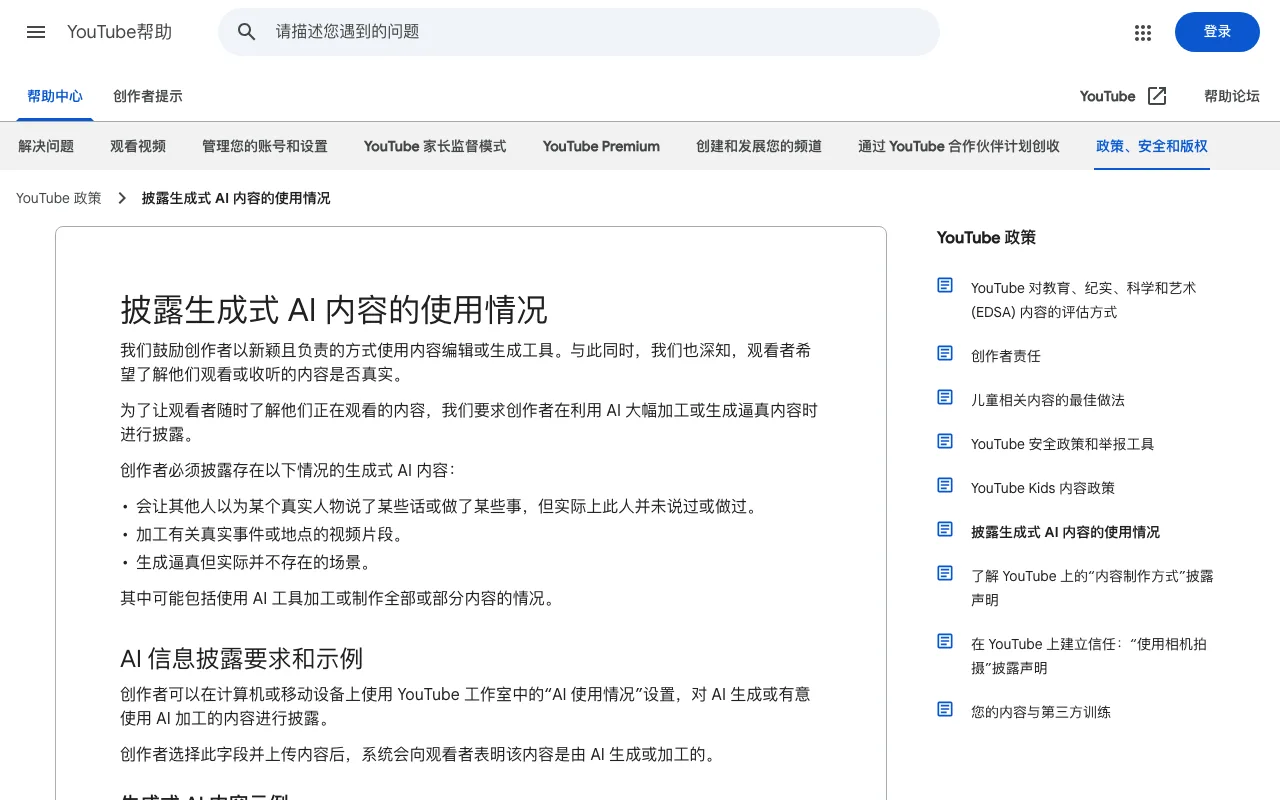Open the 解决问题 category

click(x=46, y=146)
